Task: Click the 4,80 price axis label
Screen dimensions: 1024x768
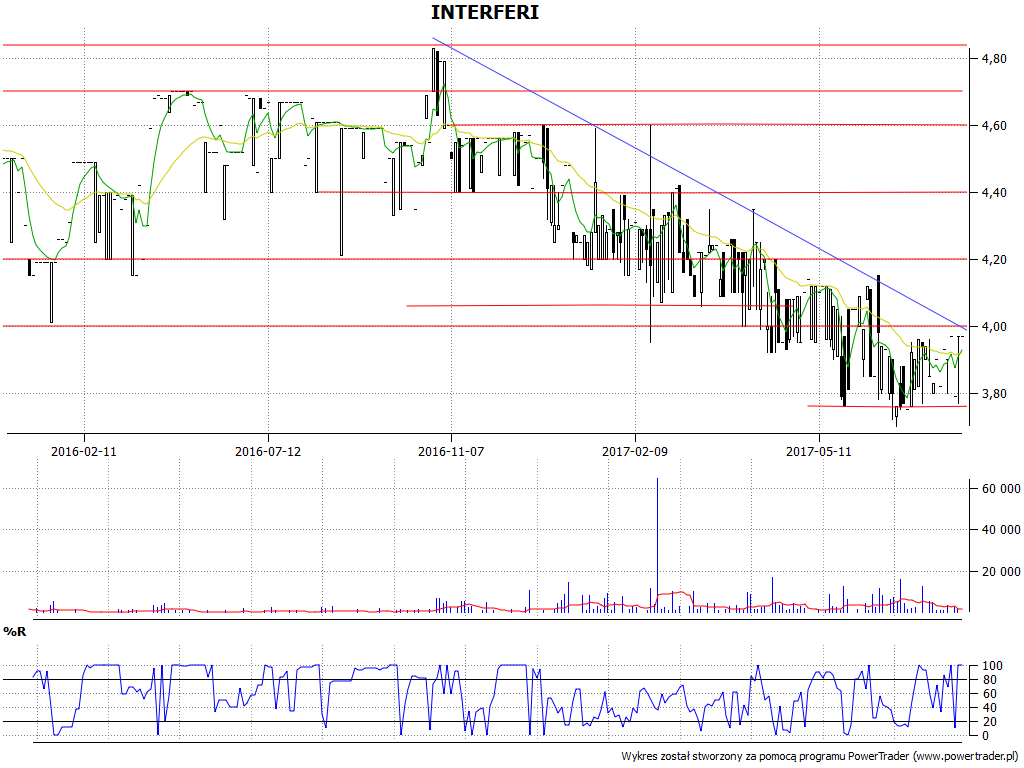Action: pos(993,59)
